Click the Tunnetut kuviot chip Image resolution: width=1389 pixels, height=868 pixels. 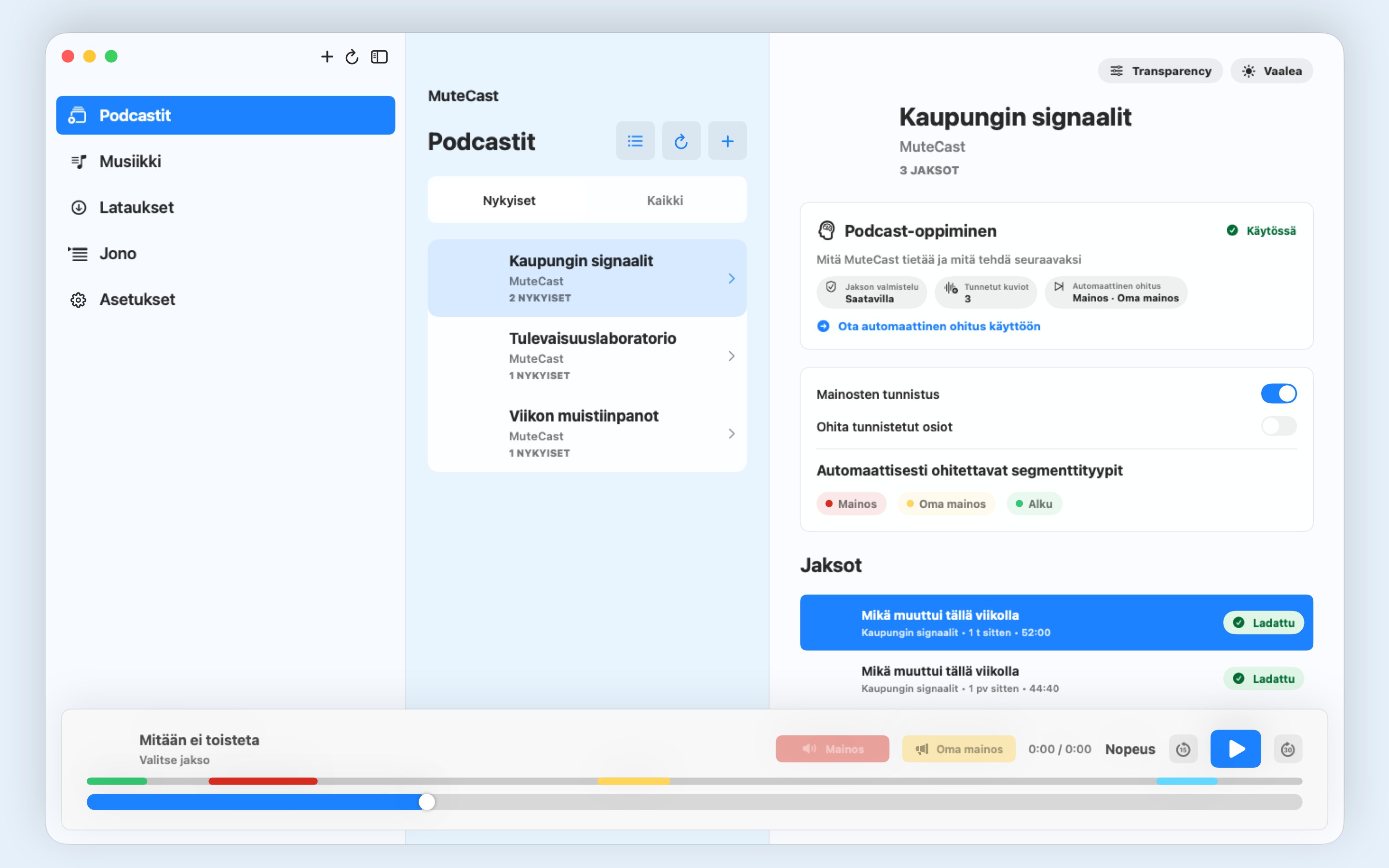985,292
